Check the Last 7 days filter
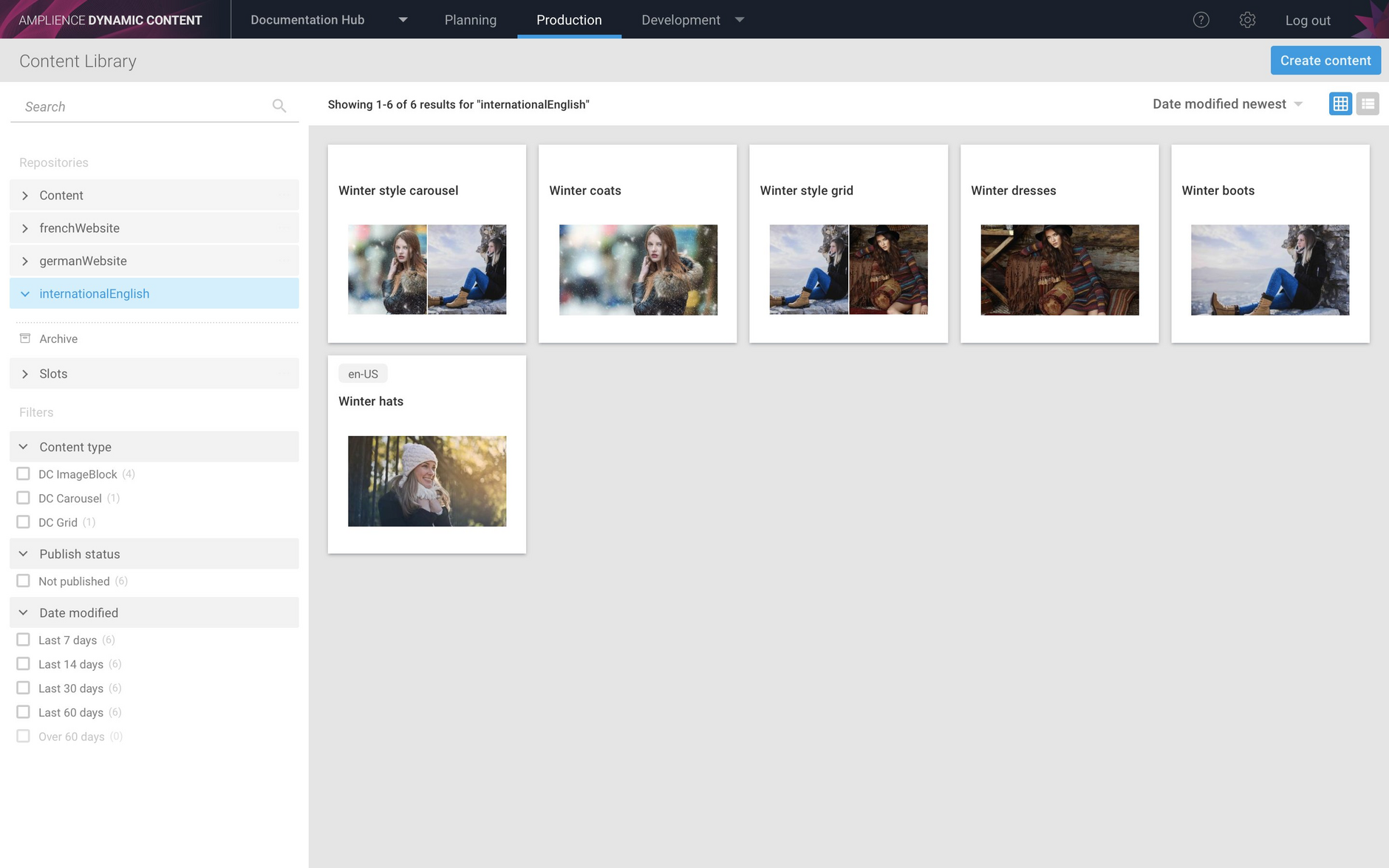Screen dimensions: 1389x868 [x=23, y=640]
